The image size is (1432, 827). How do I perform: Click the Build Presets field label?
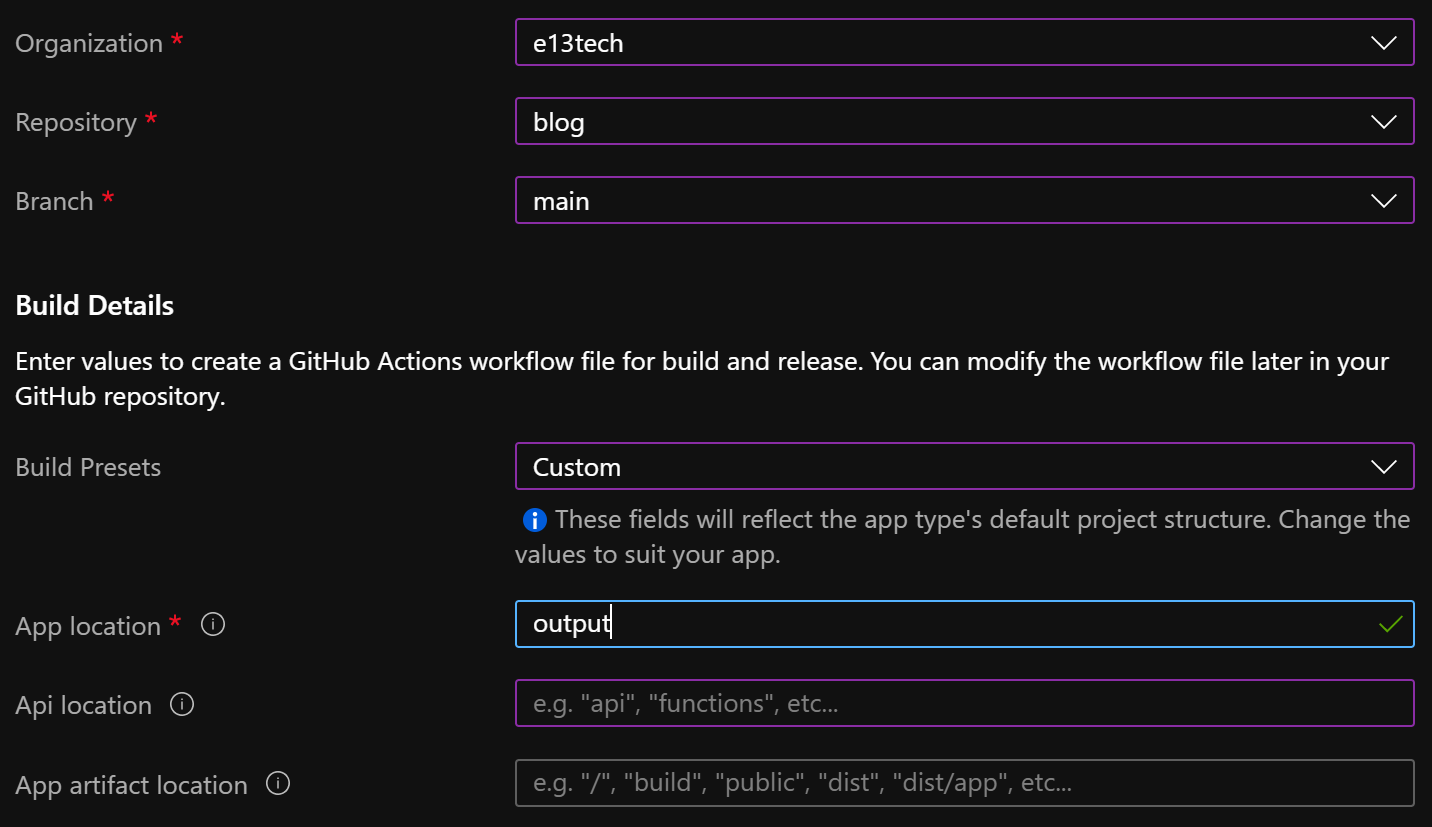(x=88, y=468)
